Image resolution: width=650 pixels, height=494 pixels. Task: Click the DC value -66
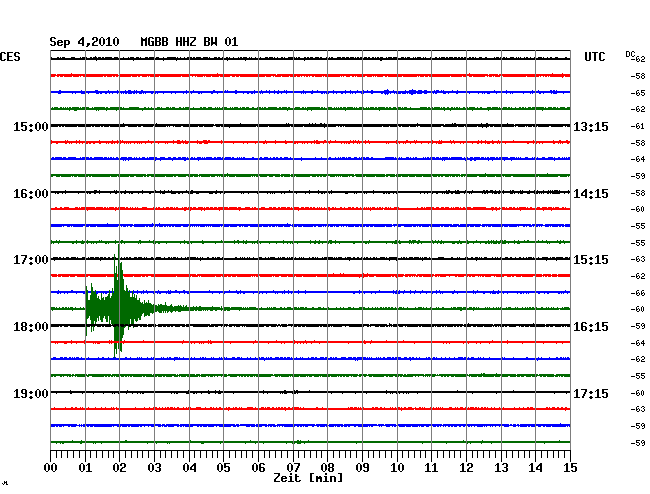[x=638, y=293]
